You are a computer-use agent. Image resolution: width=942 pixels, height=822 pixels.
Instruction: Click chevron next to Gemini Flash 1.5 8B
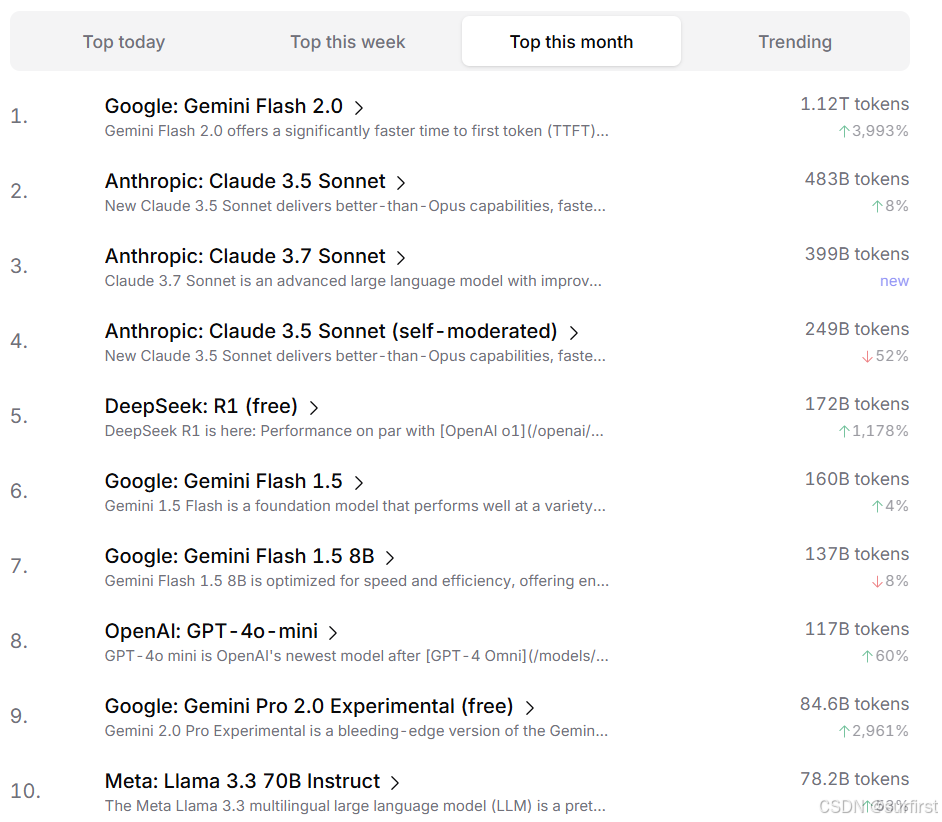390,558
